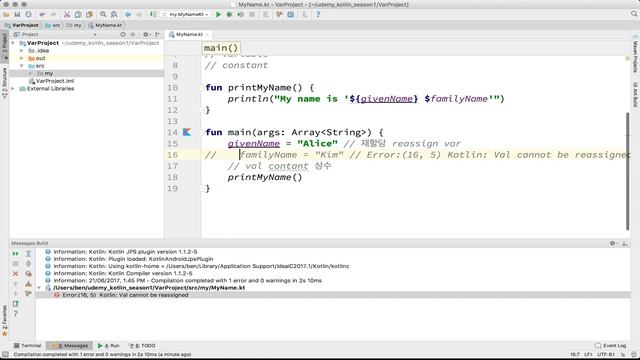
Task: Close the MyName.kt editor tab
Action: (207, 35)
